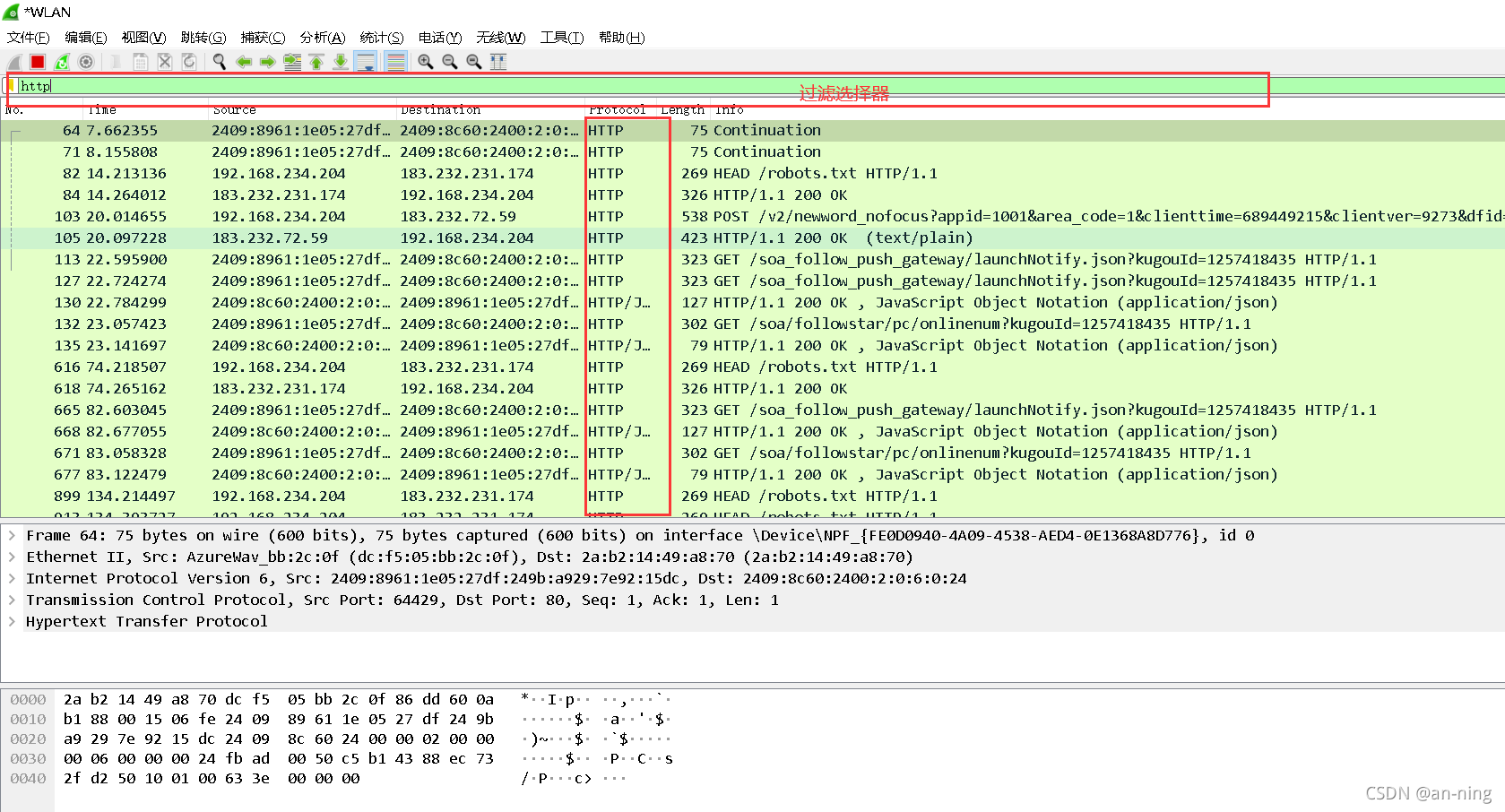
Task: Zoom in the main window text
Action: click(x=426, y=62)
